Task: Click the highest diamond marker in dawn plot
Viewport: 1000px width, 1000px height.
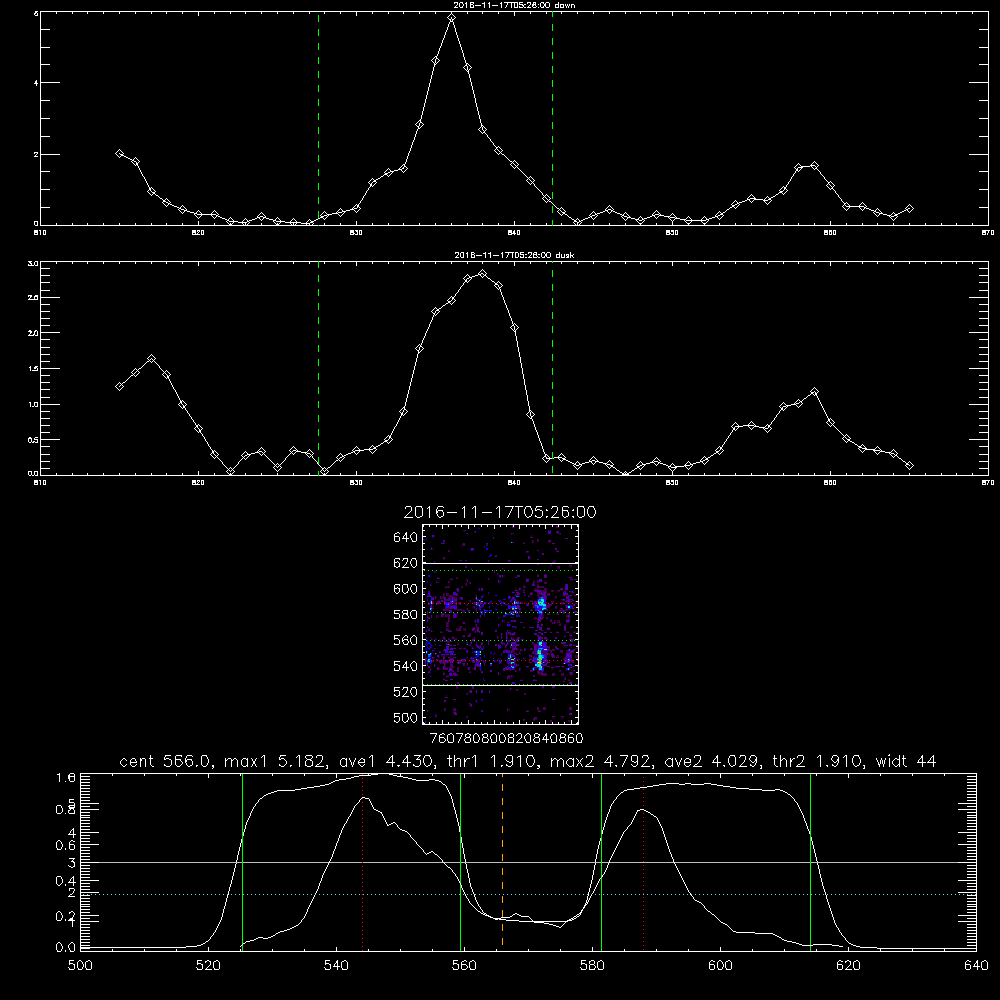Action: (x=452, y=18)
